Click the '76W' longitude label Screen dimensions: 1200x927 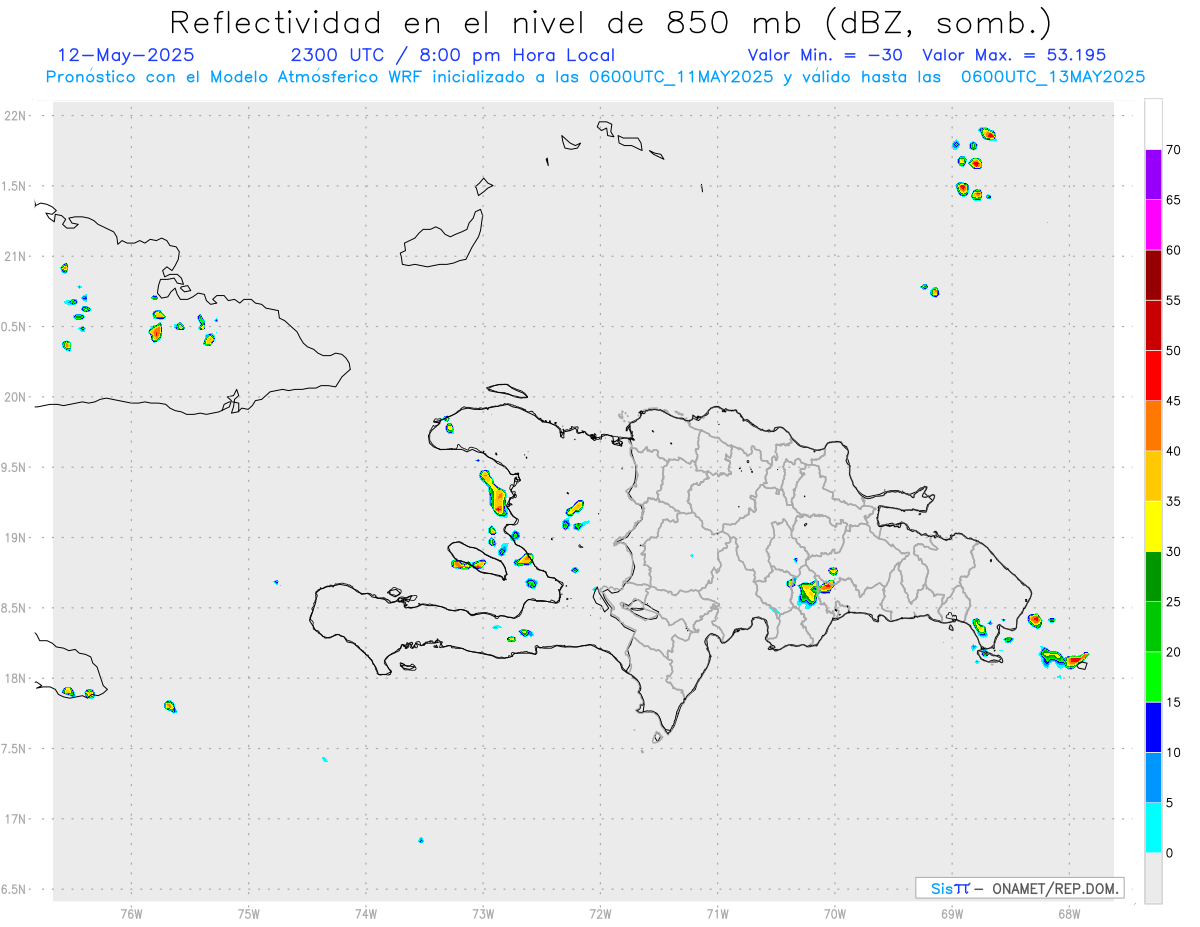pos(131,913)
